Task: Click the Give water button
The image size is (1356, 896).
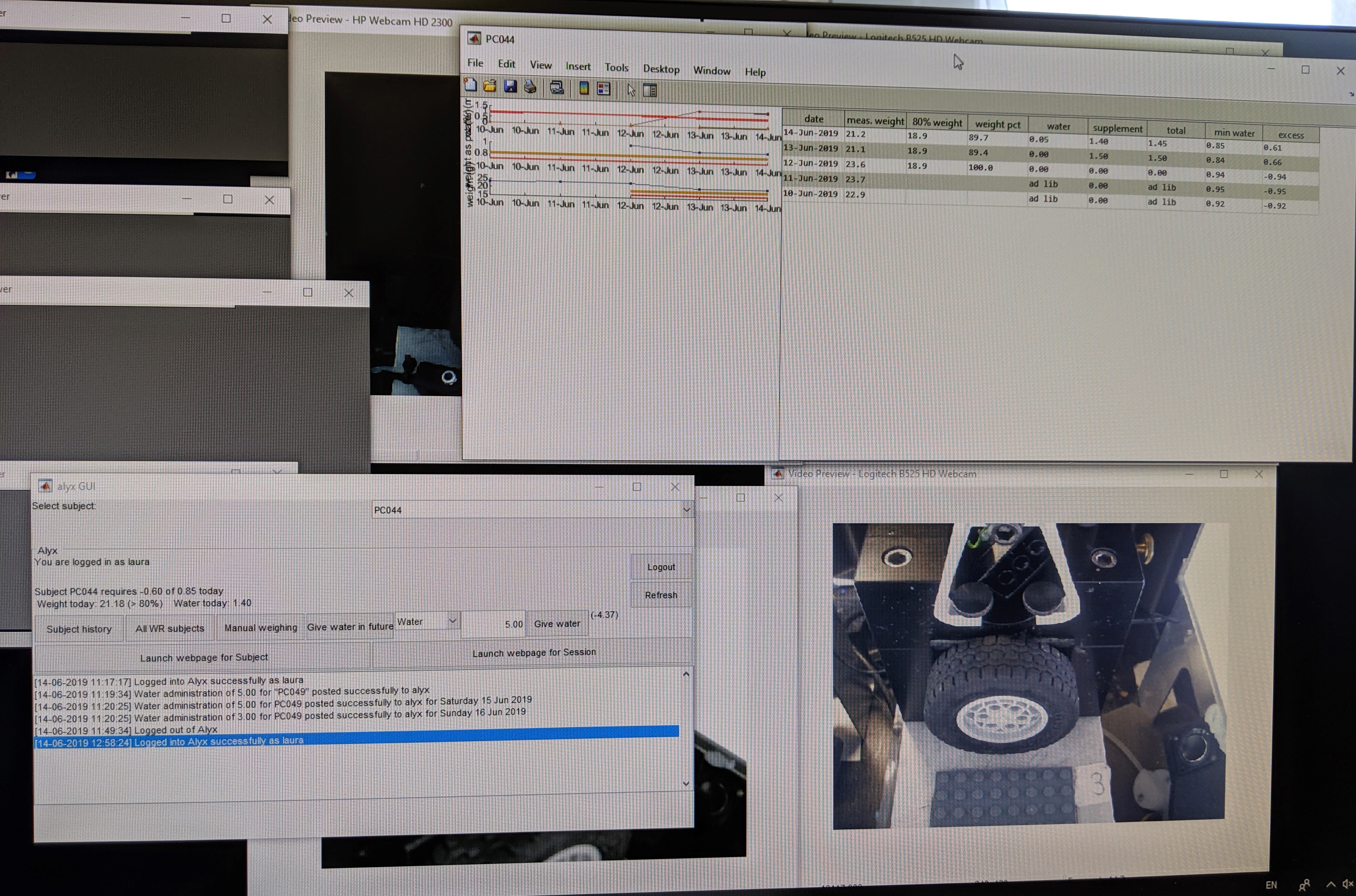Action: (557, 624)
